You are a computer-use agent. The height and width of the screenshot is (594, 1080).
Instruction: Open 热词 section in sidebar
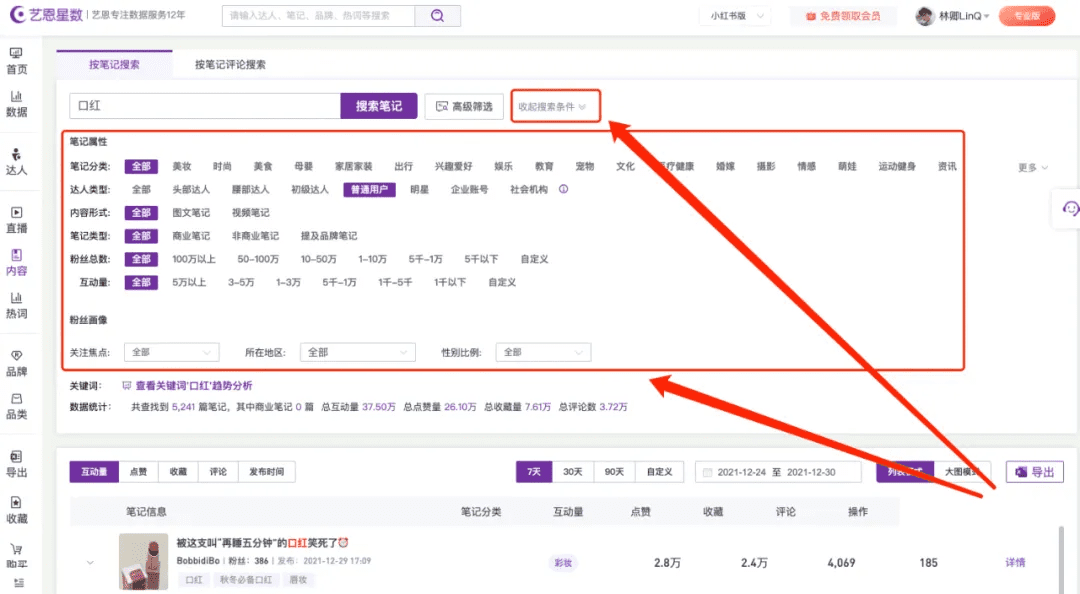[x=17, y=305]
